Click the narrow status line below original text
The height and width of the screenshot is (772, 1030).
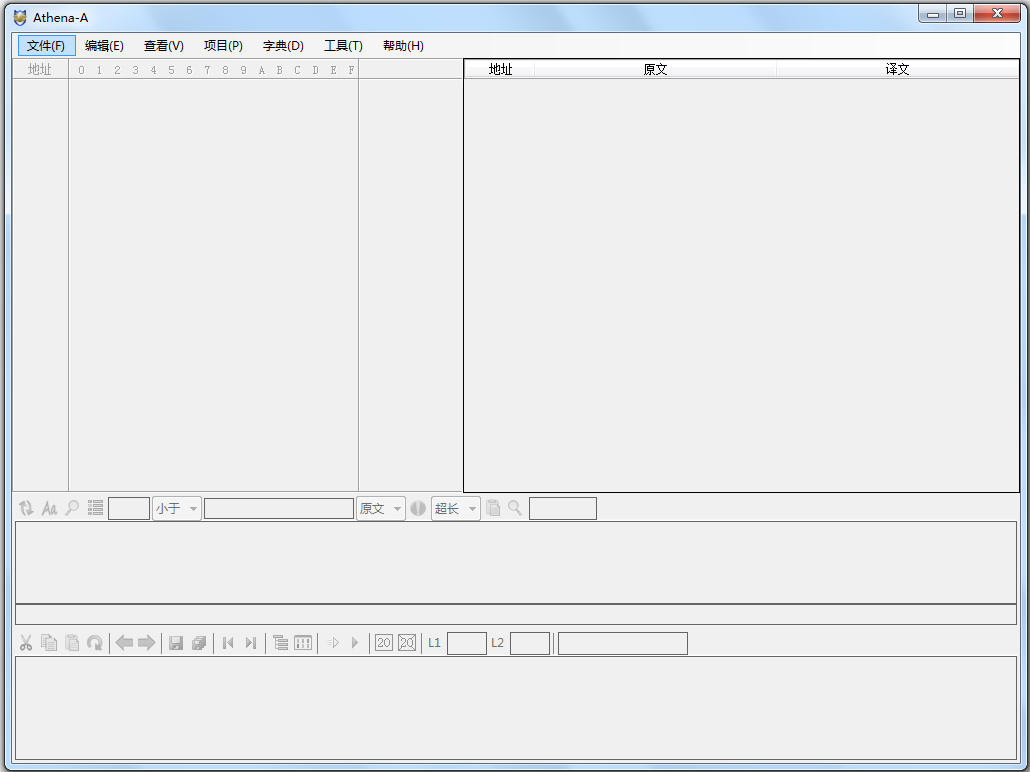click(516, 614)
